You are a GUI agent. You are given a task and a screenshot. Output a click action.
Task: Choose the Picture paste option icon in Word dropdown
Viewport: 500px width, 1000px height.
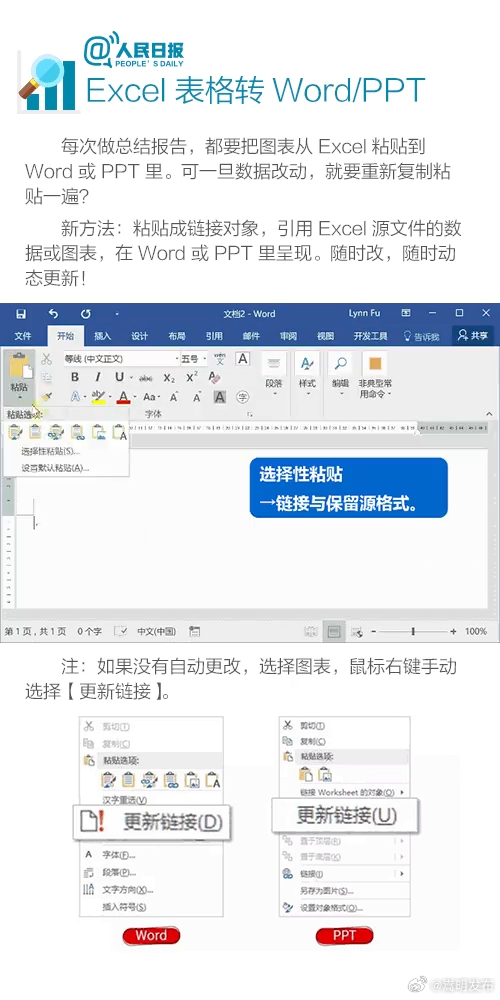point(99,432)
